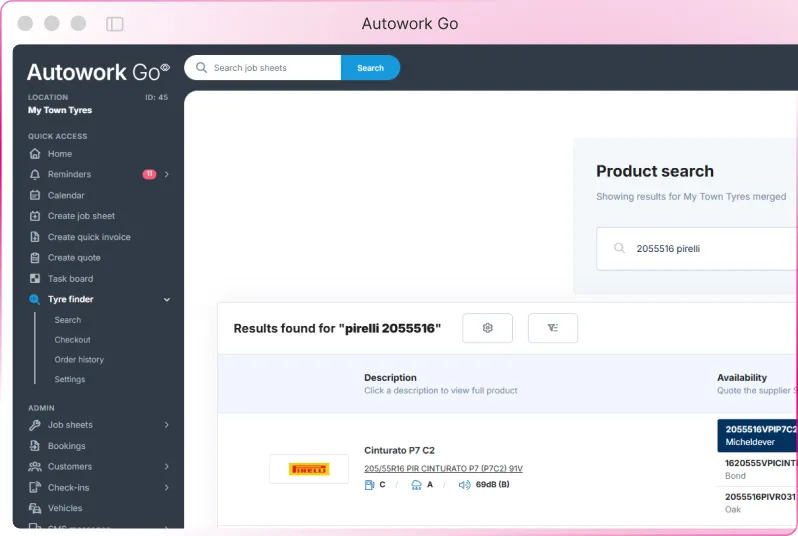This screenshot has width=798, height=536.
Task: Click the Description column header
Action: (390, 377)
